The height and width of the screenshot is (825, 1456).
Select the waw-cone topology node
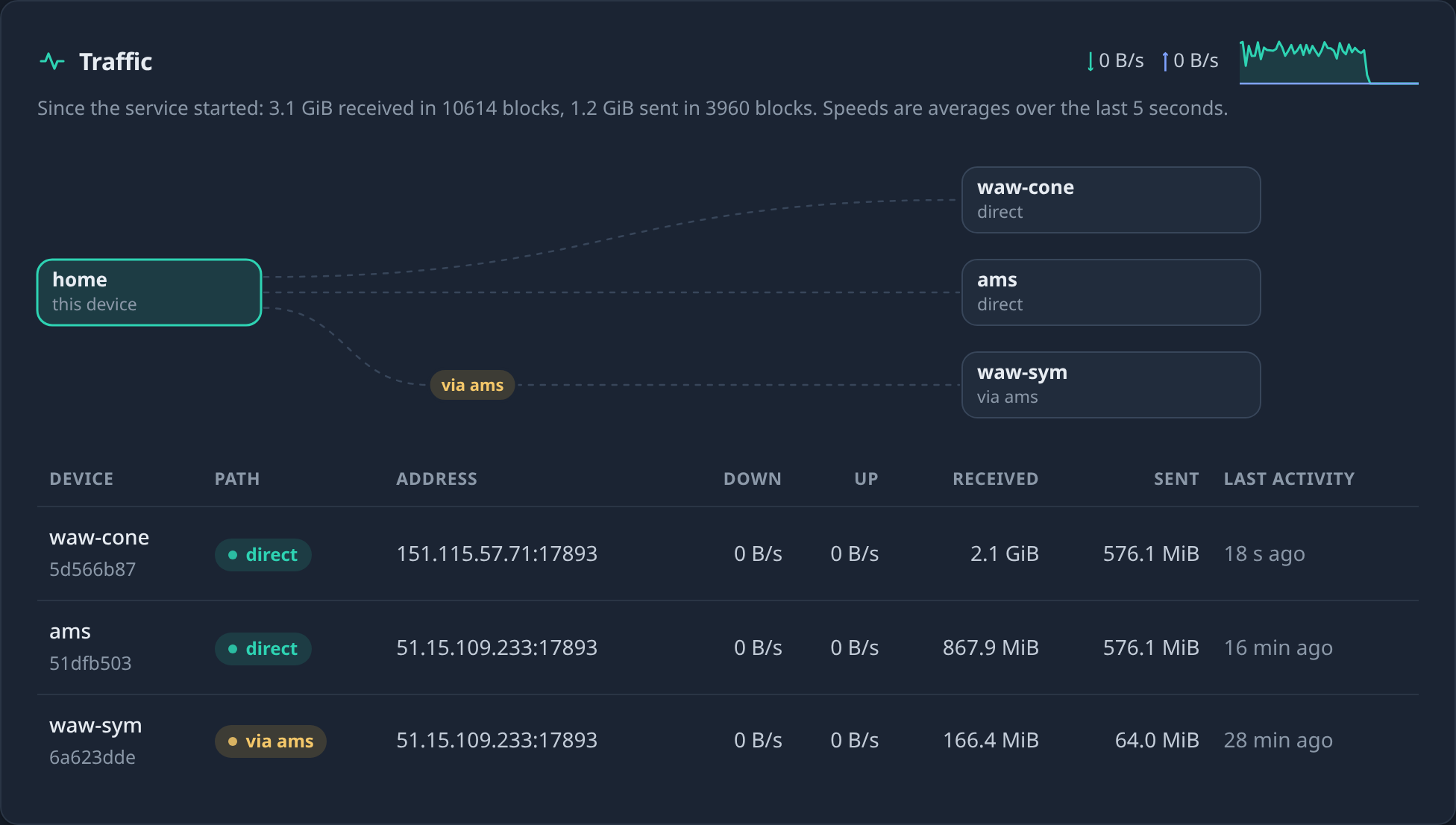click(x=1111, y=200)
